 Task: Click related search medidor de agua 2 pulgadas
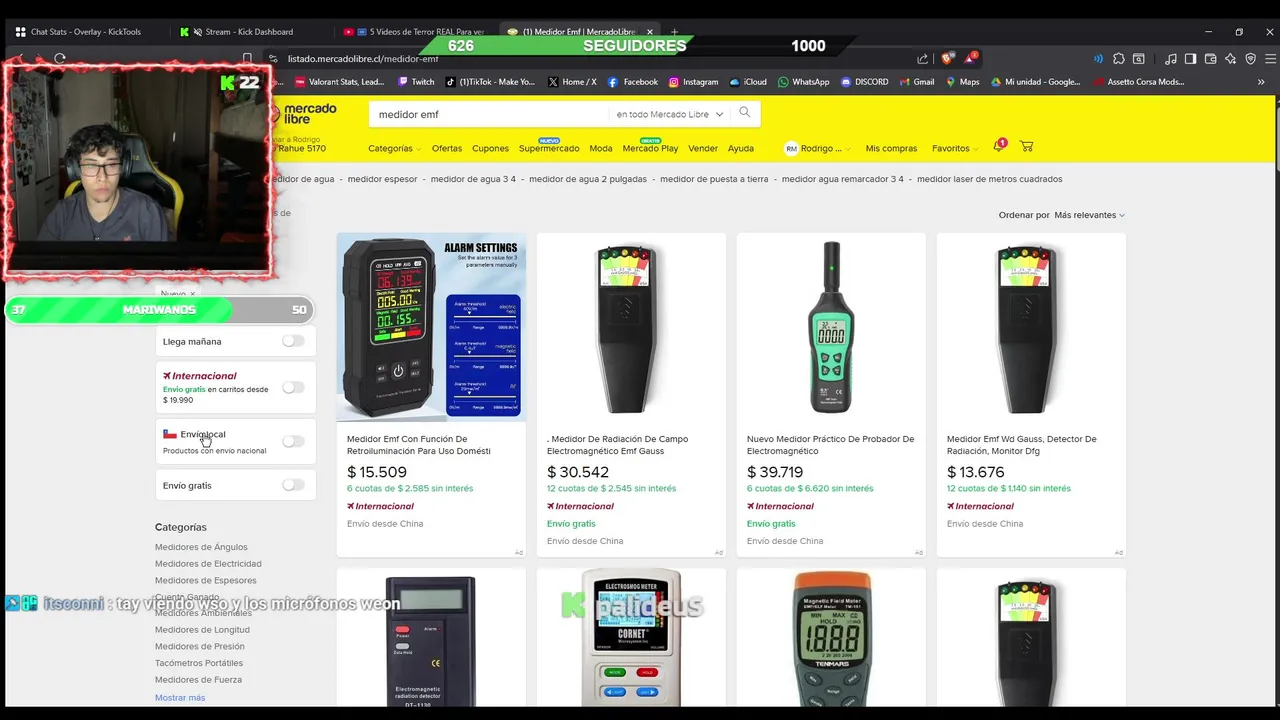click(588, 179)
